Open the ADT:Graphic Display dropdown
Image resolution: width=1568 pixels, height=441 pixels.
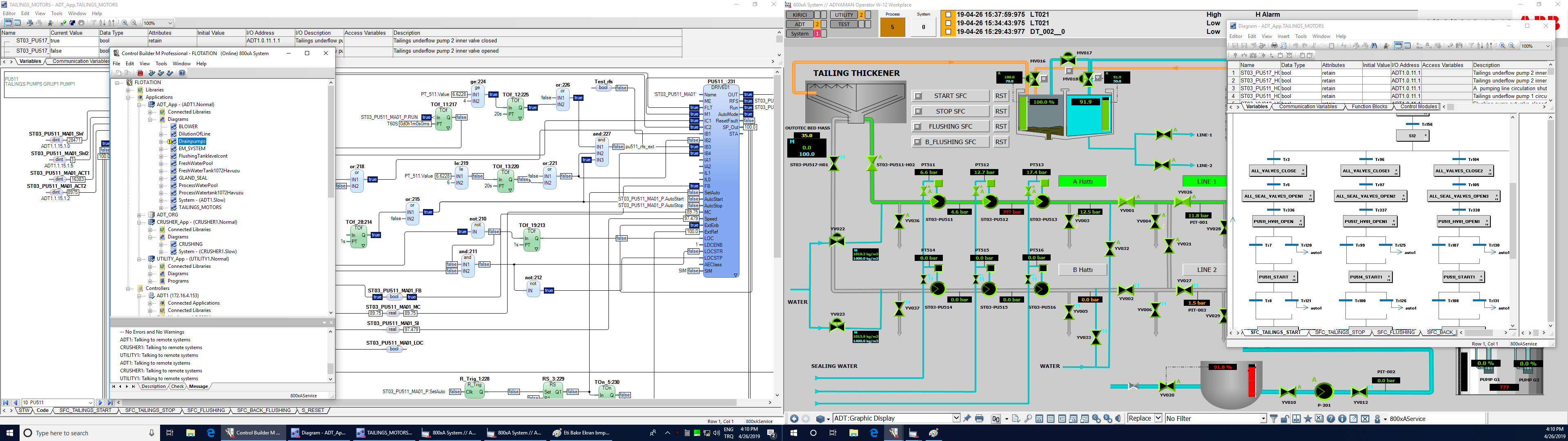(x=956, y=419)
